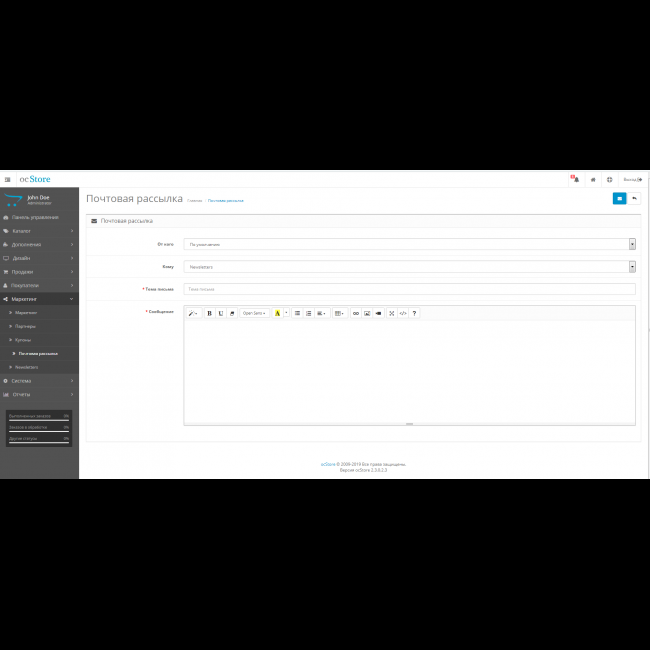Click the Bold formatting button
This screenshot has width=650, height=650.
click(x=209, y=313)
